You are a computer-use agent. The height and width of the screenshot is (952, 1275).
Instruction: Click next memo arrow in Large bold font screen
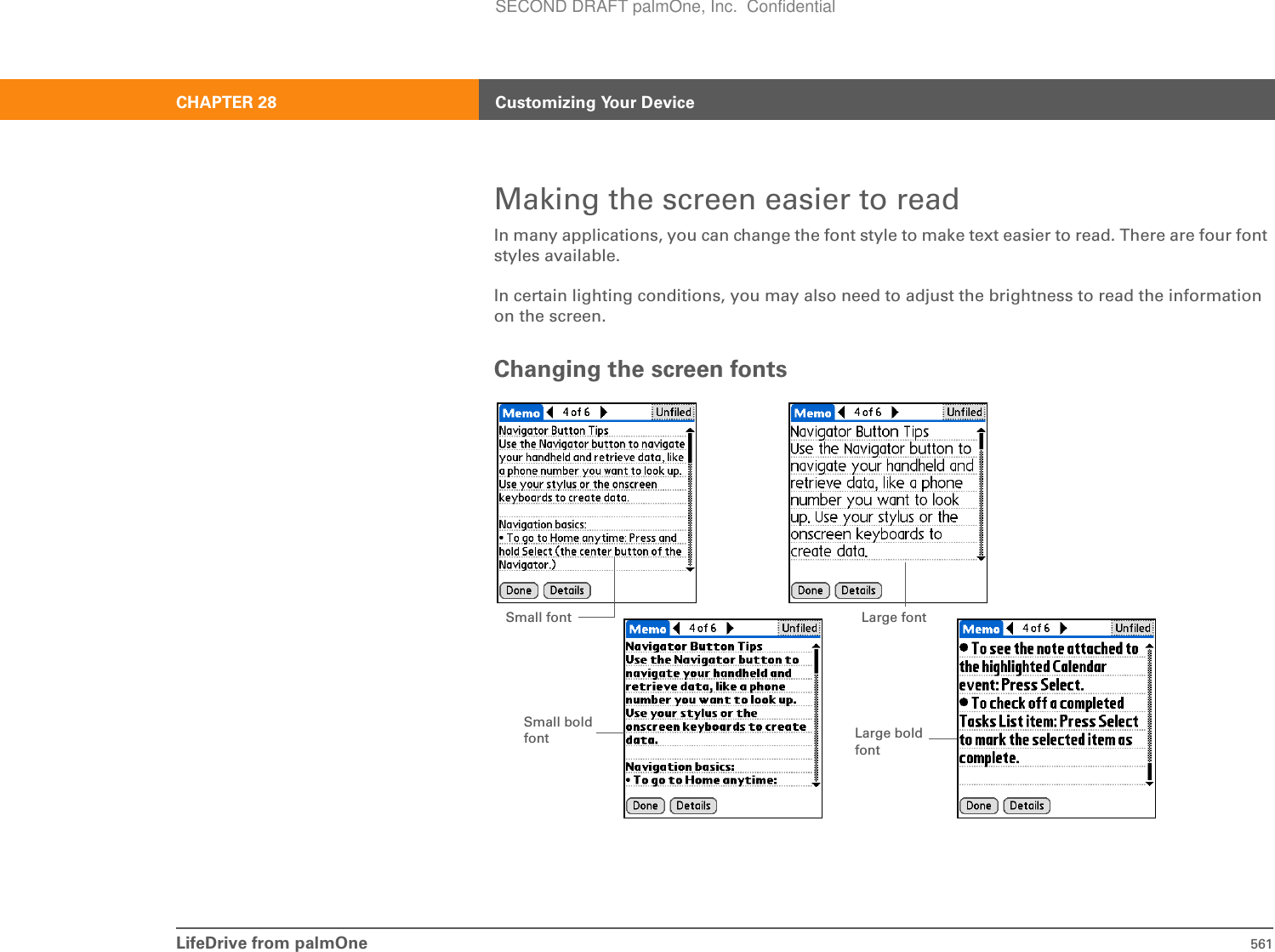[x=1063, y=629]
